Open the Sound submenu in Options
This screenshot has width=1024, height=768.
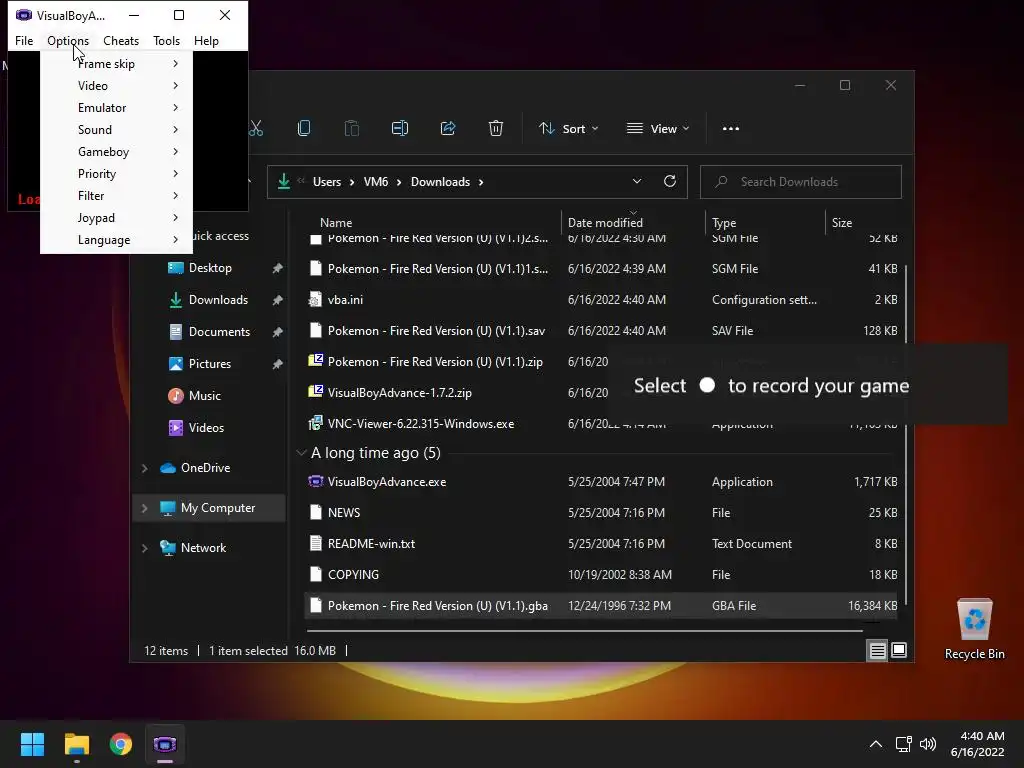tap(116, 129)
